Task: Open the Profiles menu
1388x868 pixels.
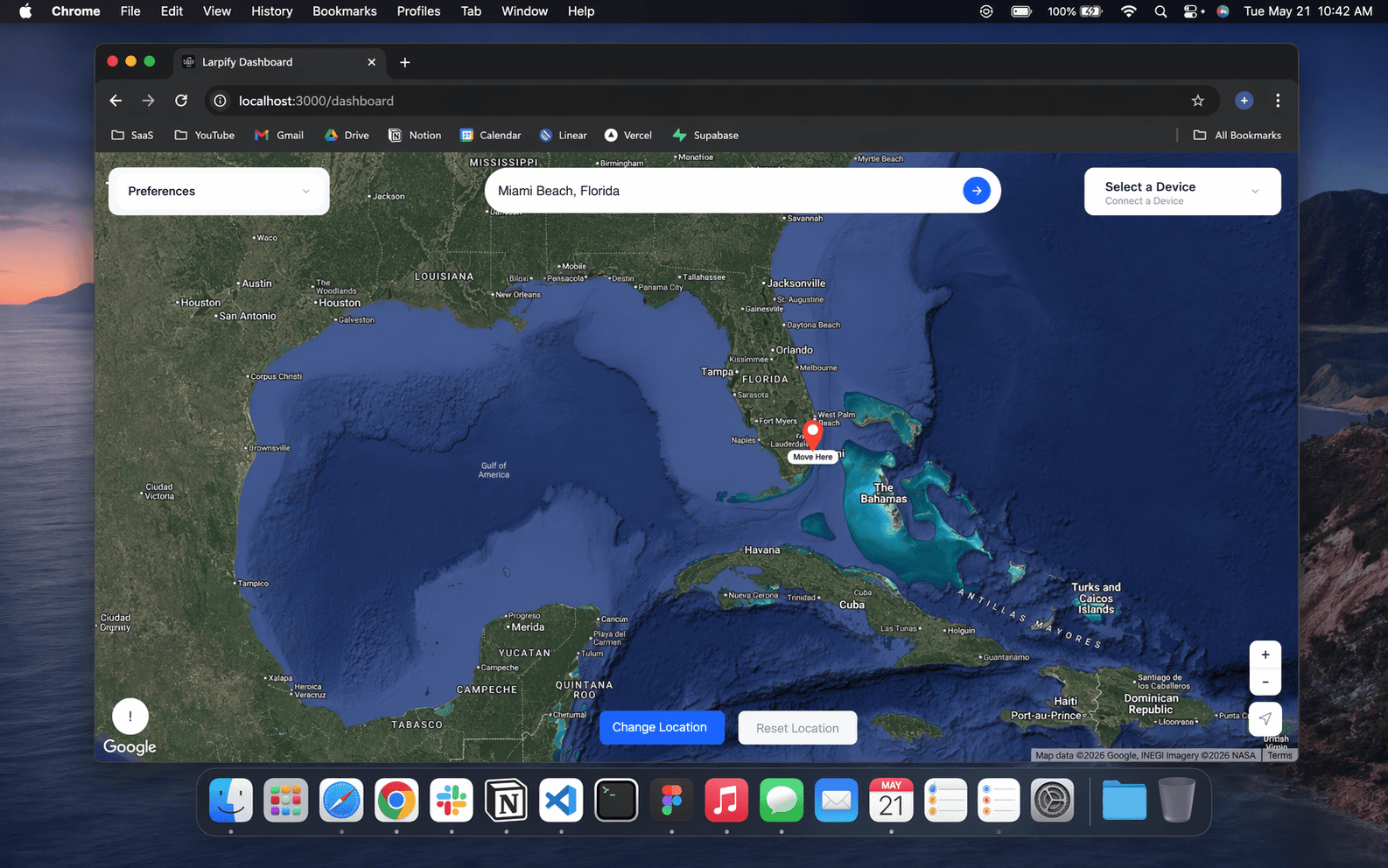Action: [418, 11]
